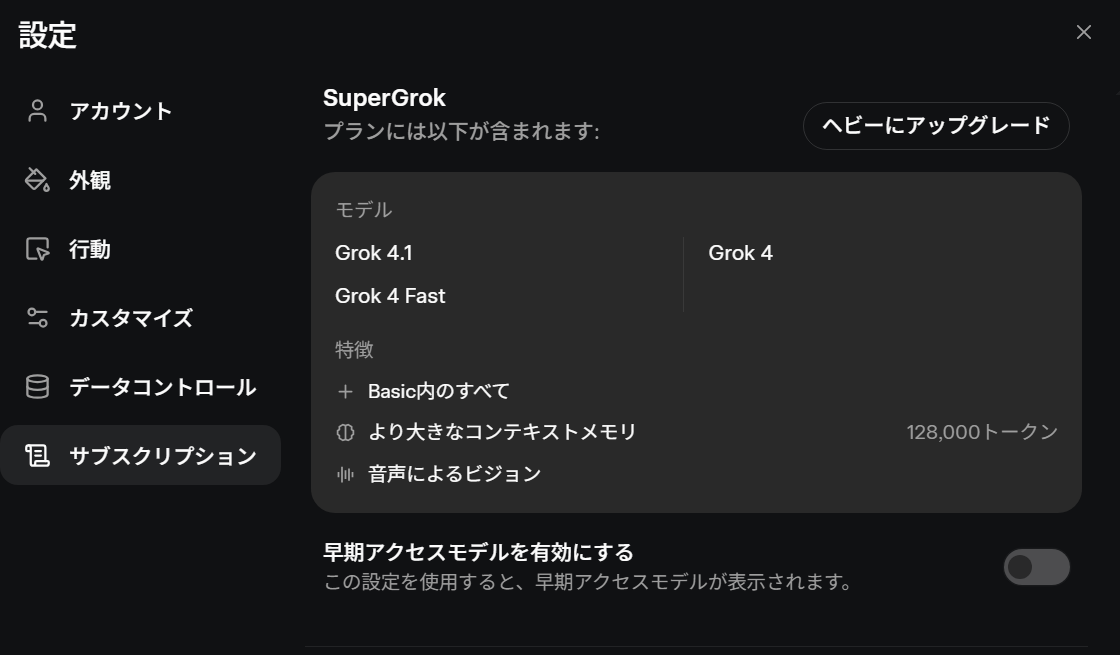This screenshot has height=655, width=1120.
Task: Click the サブスクリプション receipt icon
Action: (37, 456)
